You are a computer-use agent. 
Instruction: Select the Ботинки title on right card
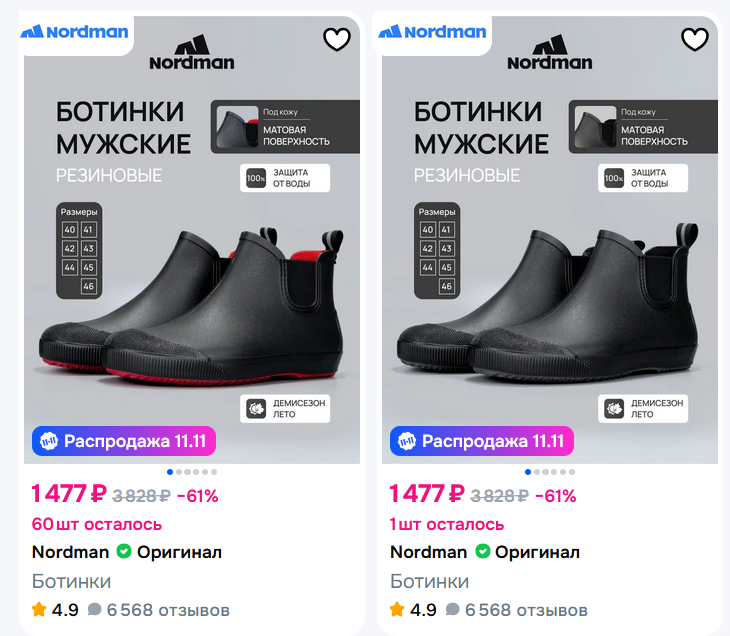coord(429,581)
